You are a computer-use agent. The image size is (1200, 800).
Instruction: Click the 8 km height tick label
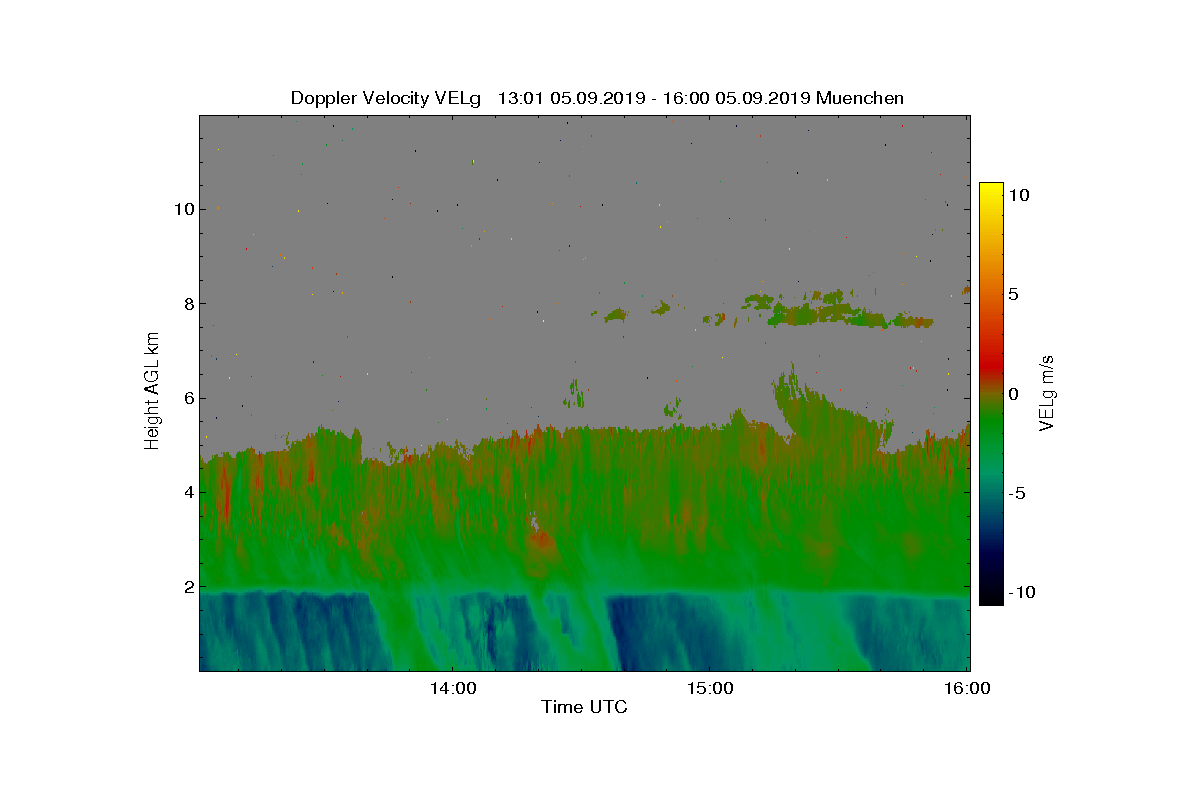(x=188, y=304)
